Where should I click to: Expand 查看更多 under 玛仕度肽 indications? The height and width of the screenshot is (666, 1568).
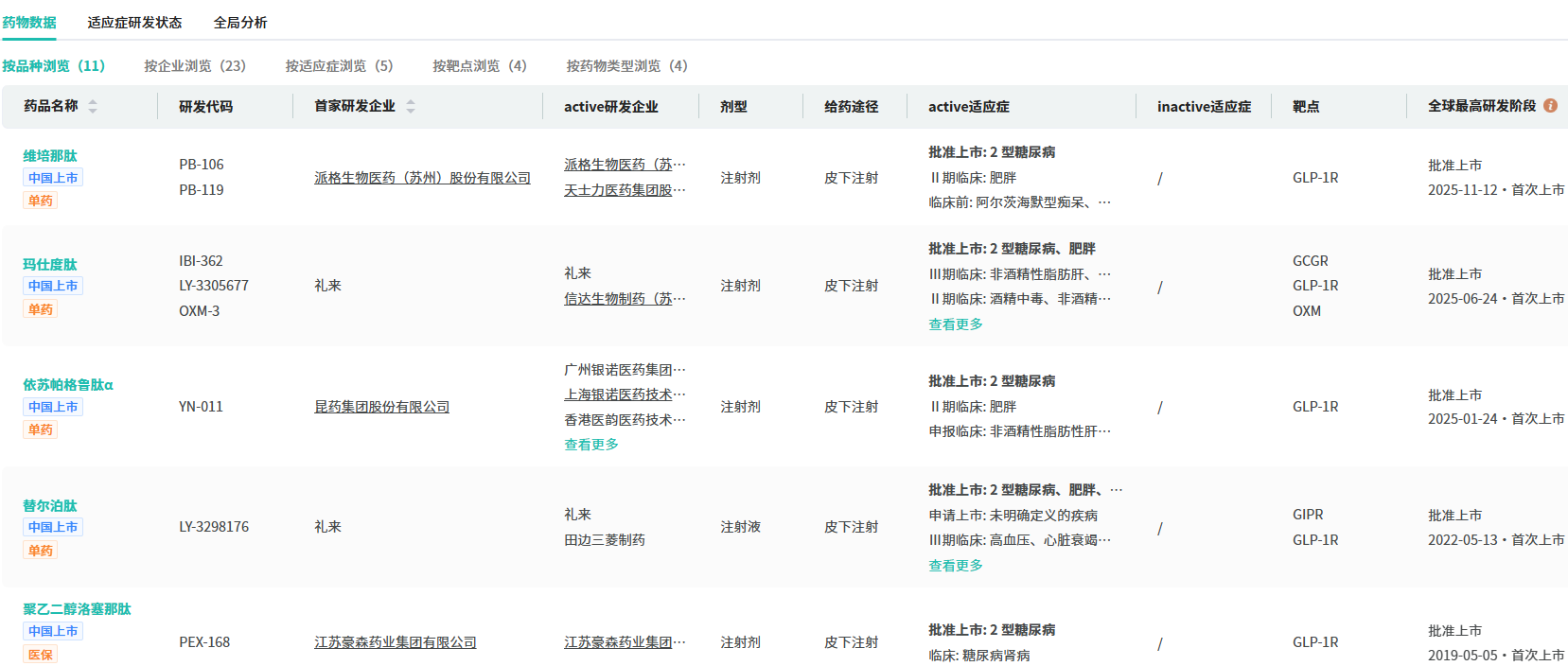955,324
